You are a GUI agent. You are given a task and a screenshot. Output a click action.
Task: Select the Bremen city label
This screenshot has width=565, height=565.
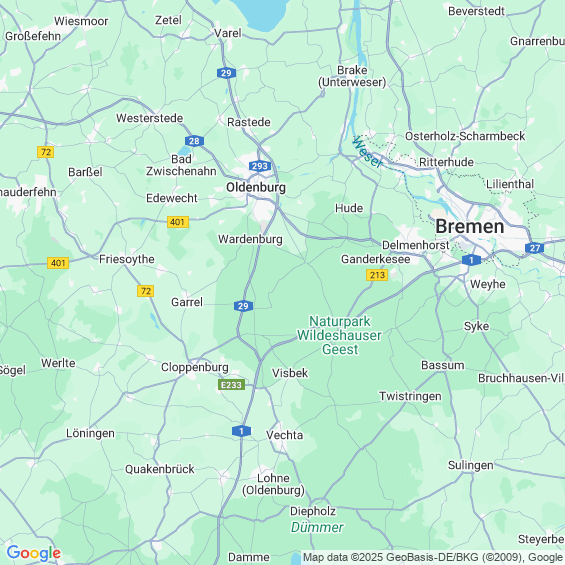pyautogui.click(x=470, y=227)
